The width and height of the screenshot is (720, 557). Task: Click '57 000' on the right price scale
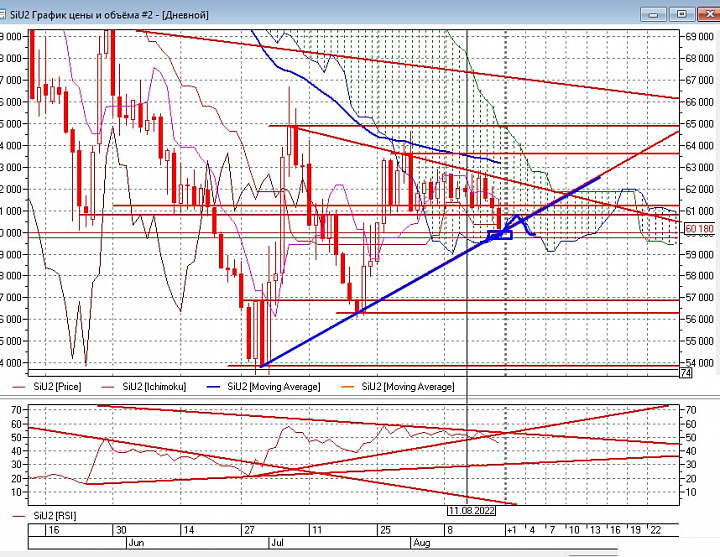[x=699, y=298]
